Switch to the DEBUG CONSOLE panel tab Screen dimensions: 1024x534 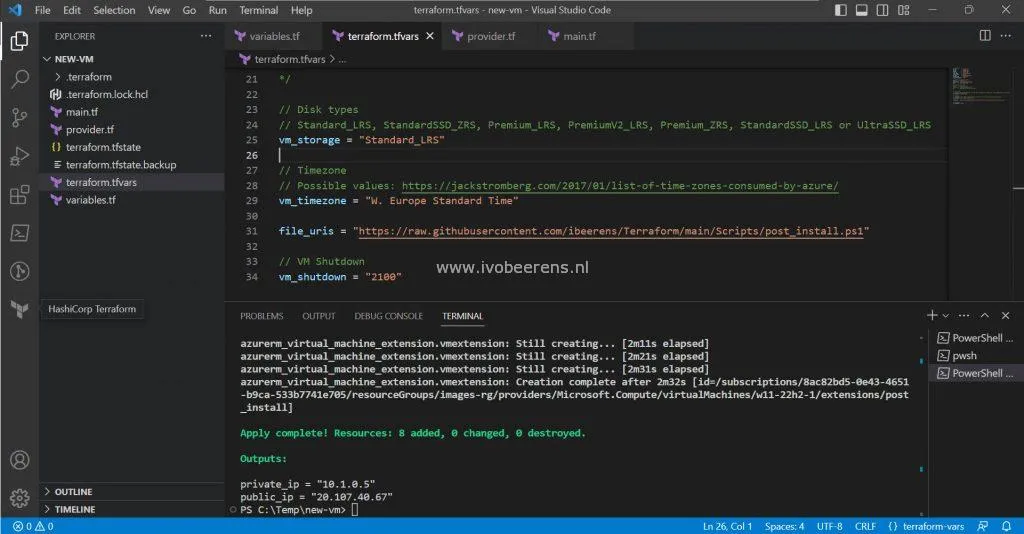(x=389, y=316)
